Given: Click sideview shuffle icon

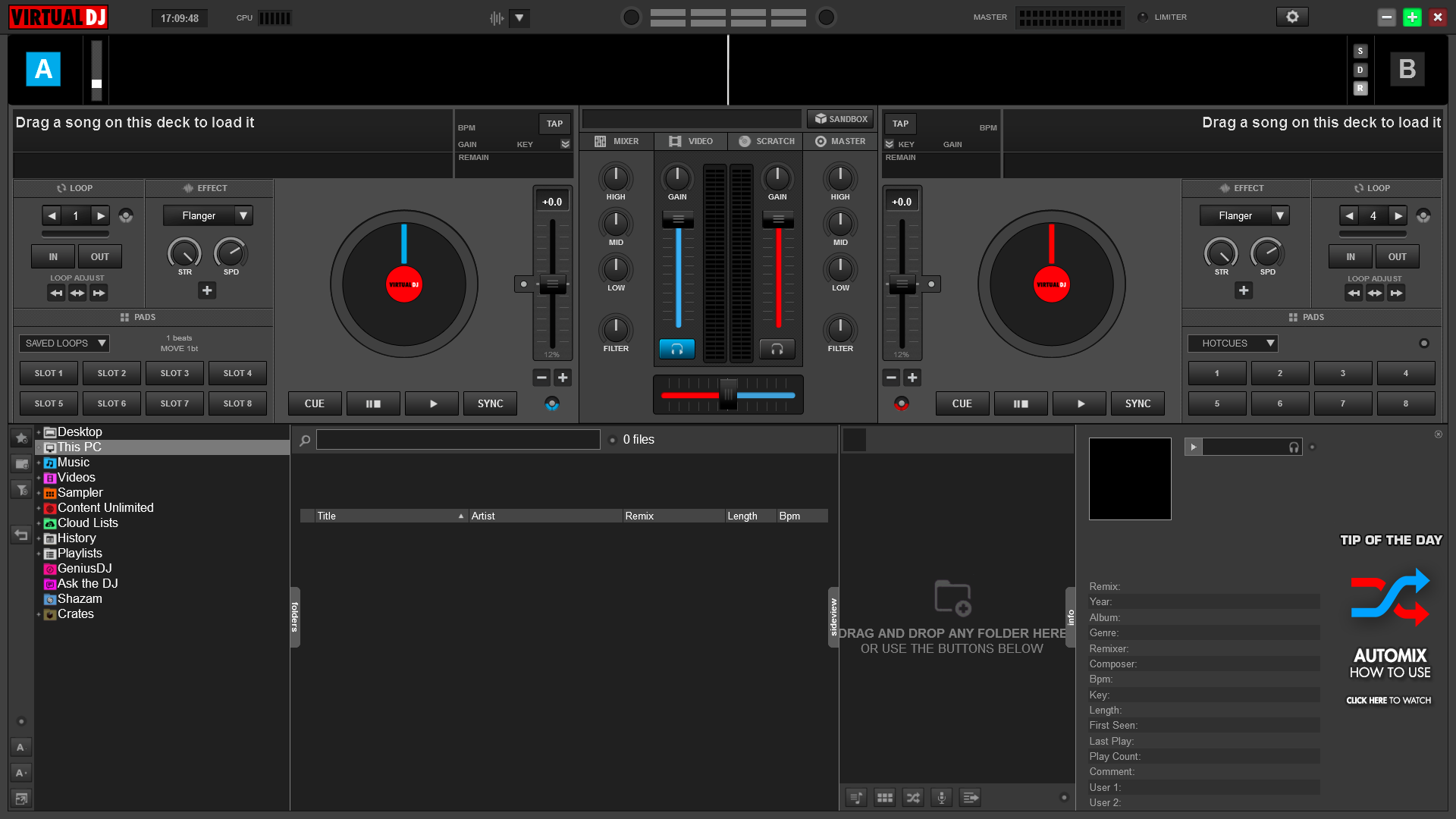Looking at the screenshot, I should point(913,797).
